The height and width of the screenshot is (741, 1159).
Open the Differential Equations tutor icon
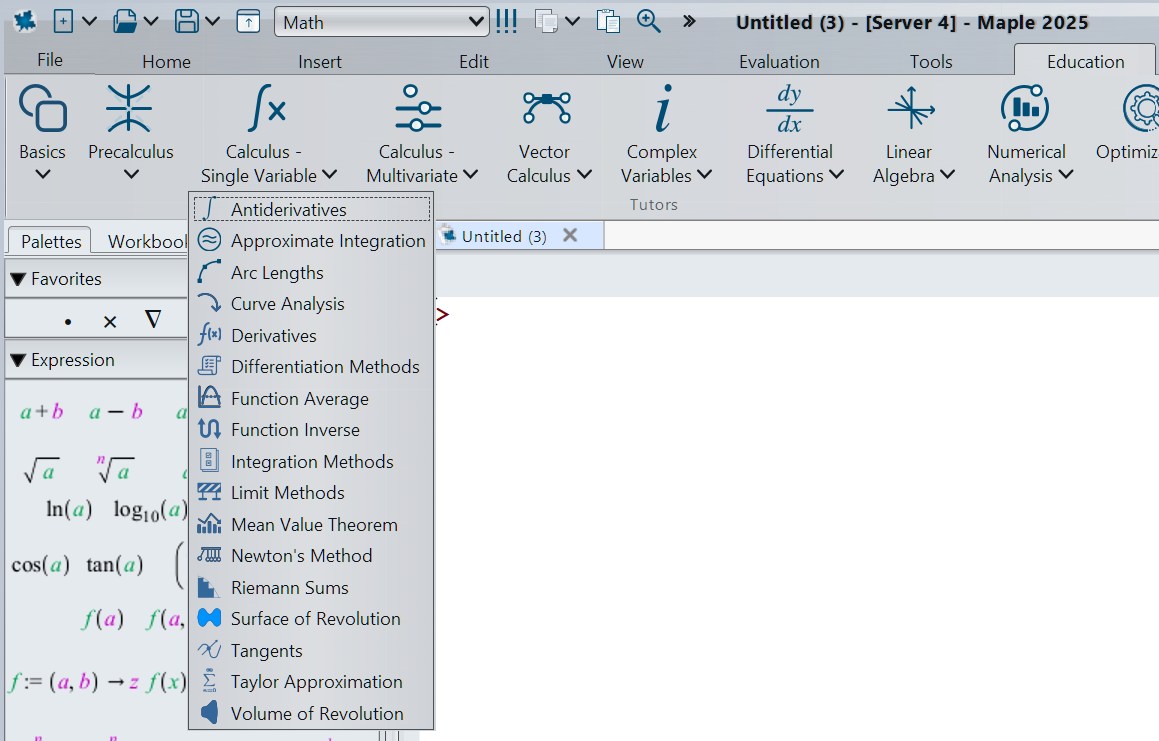789,108
